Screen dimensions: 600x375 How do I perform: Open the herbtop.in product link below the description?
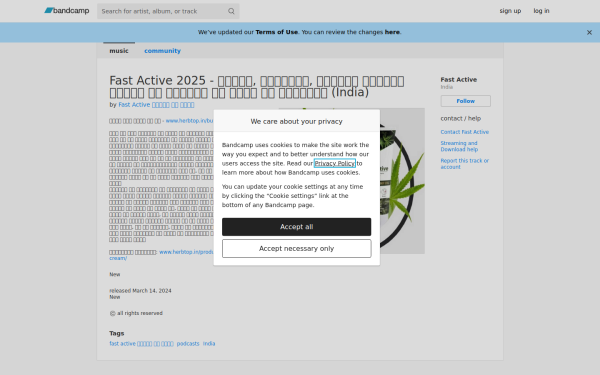pos(186,252)
